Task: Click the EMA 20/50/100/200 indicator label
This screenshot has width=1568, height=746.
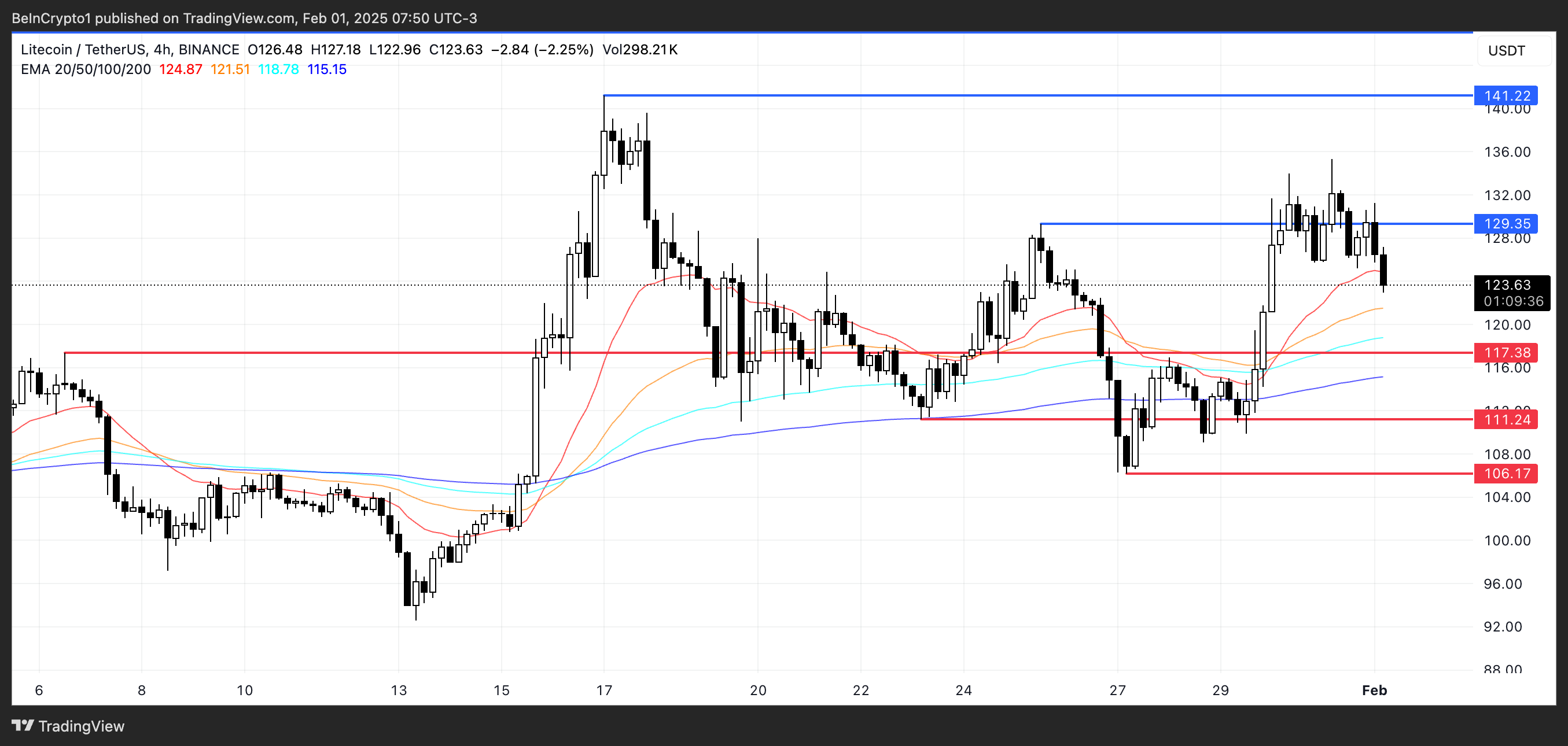Action: (86, 69)
